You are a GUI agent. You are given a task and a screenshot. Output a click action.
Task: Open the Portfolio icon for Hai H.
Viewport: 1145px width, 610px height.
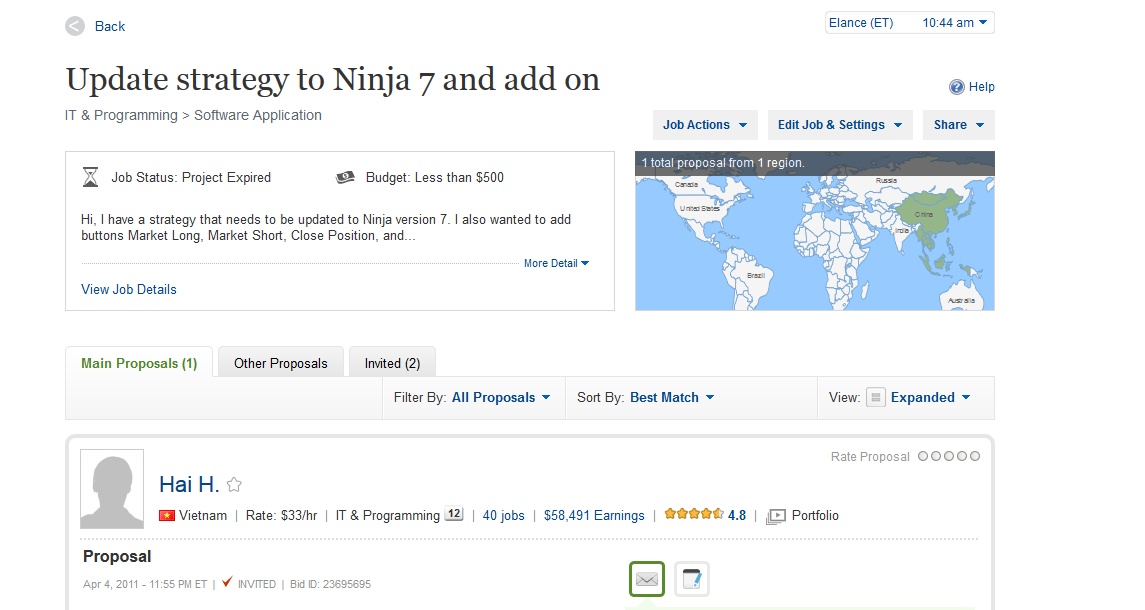tap(776, 516)
